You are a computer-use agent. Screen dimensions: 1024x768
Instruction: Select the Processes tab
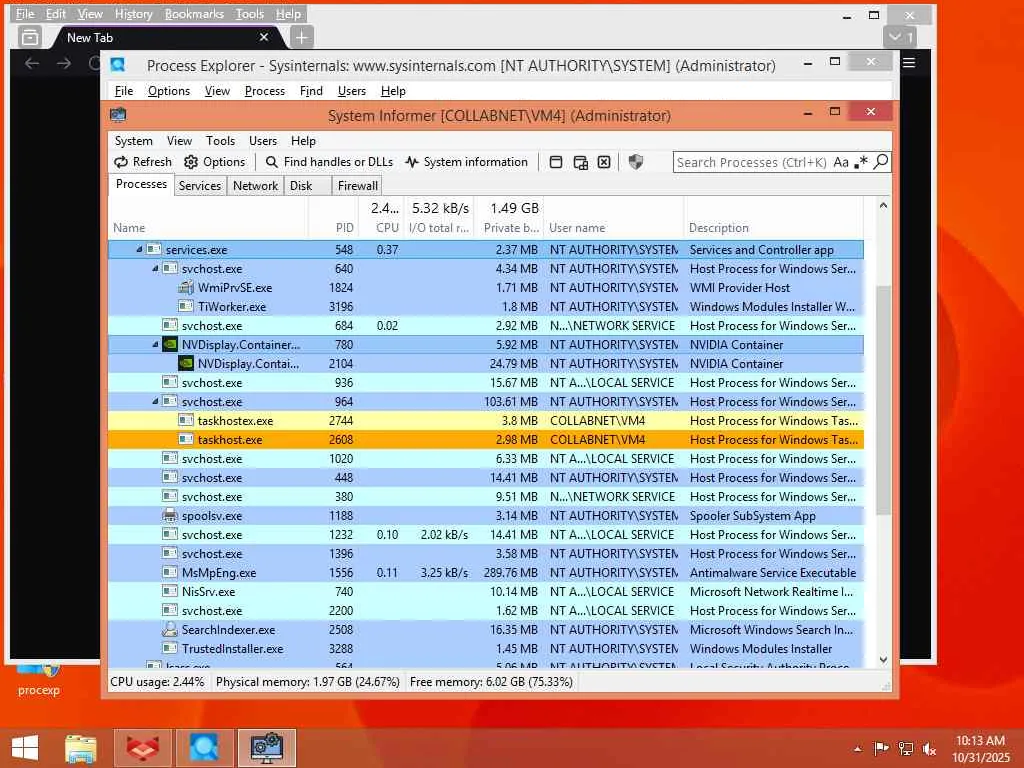point(141,184)
